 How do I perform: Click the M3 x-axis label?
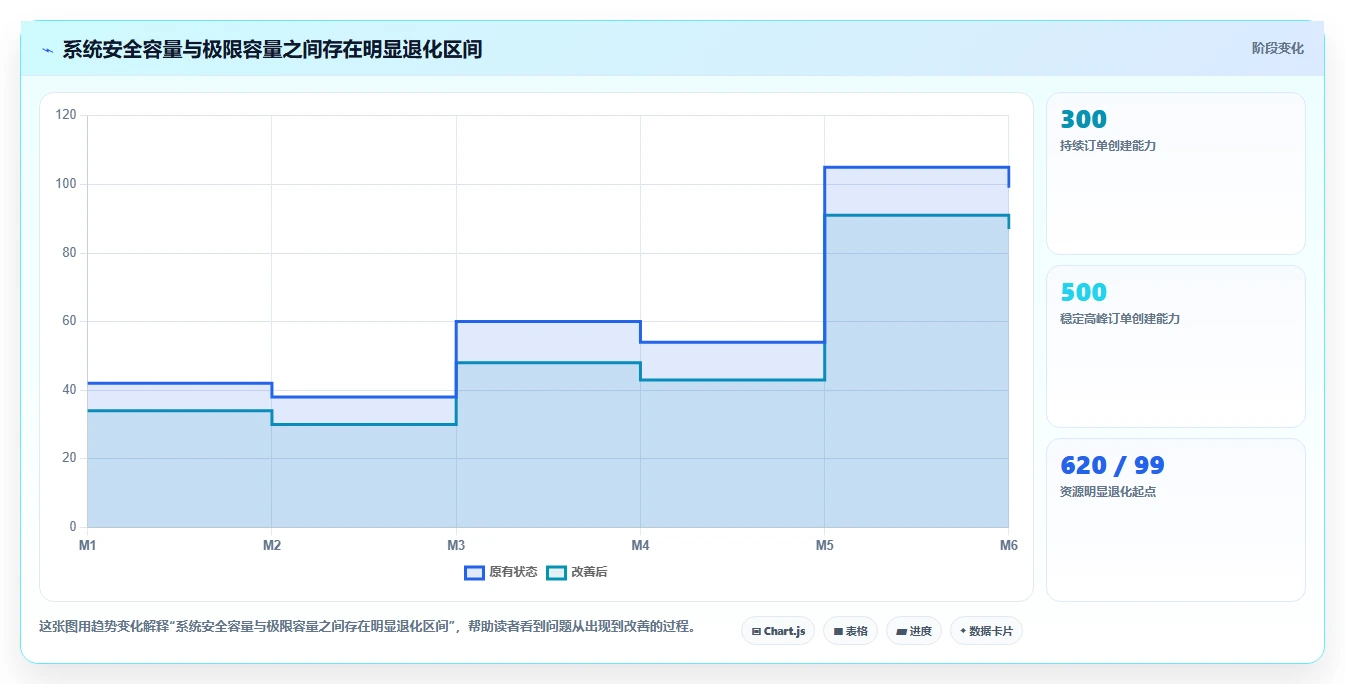point(456,546)
